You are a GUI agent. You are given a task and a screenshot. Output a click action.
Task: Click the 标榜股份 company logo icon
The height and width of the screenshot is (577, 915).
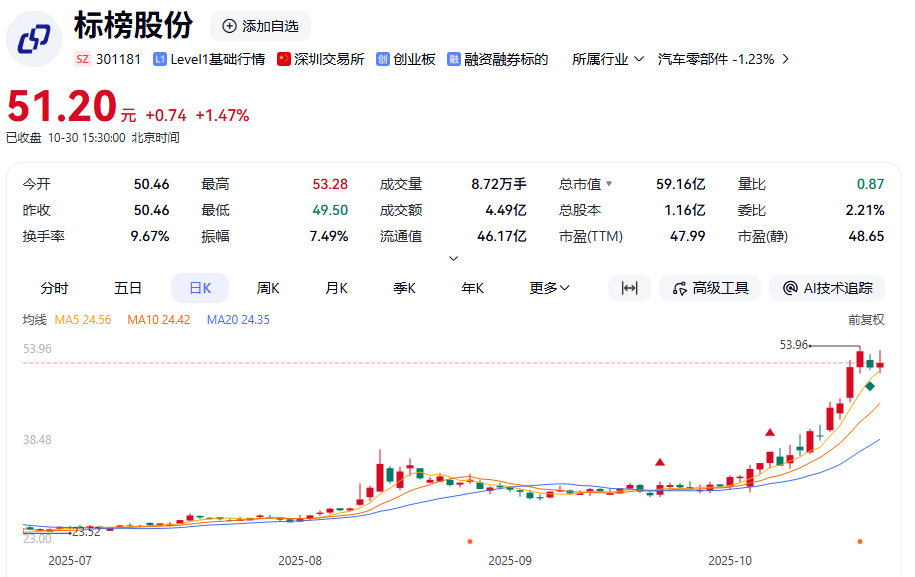click(x=35, y=38)
